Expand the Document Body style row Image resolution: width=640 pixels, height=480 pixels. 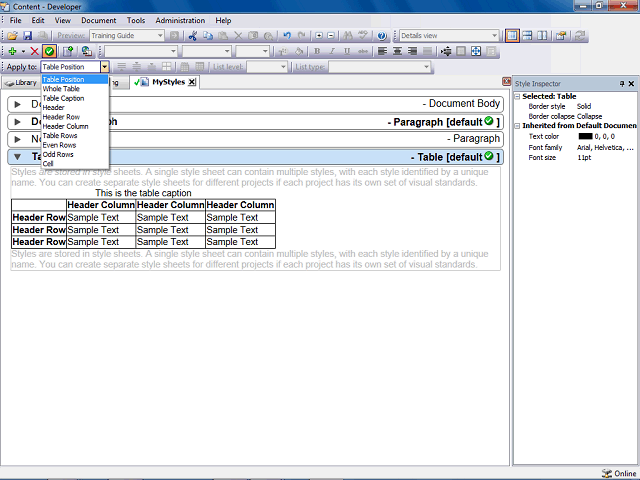click(17, 104)
